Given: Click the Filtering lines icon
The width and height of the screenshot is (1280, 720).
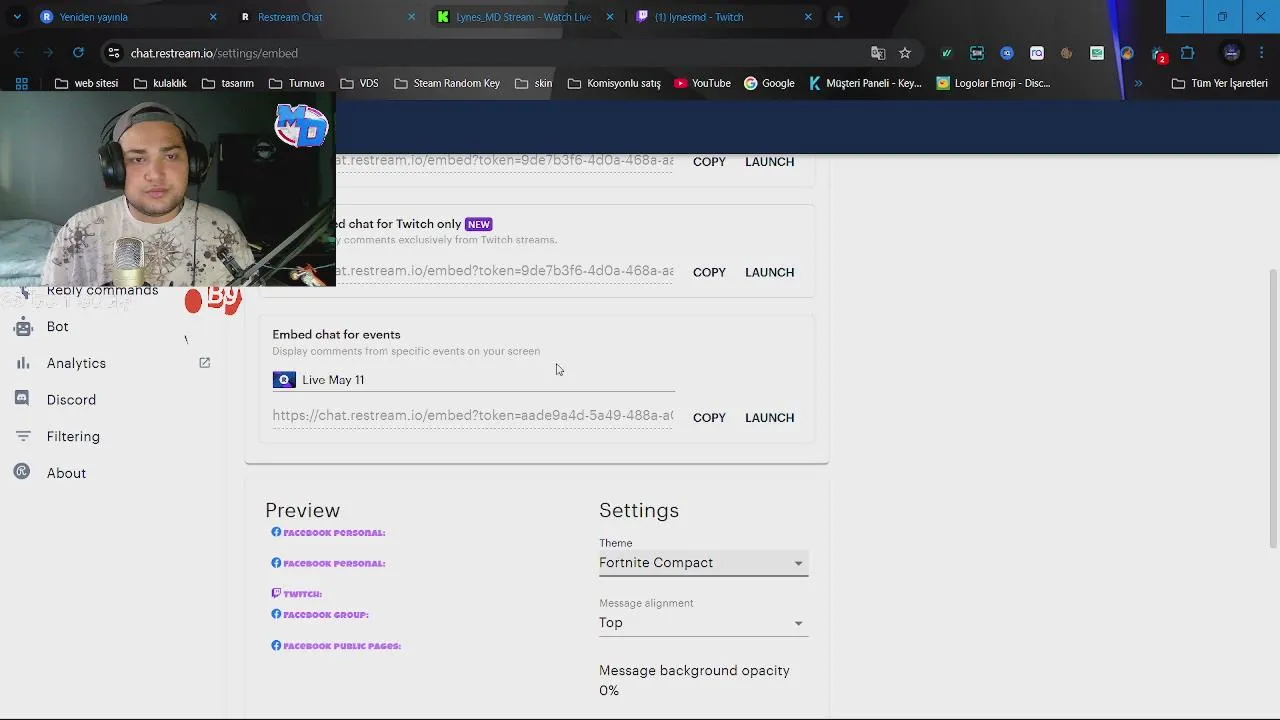Looking at the screenshot, I should [23, 436].
